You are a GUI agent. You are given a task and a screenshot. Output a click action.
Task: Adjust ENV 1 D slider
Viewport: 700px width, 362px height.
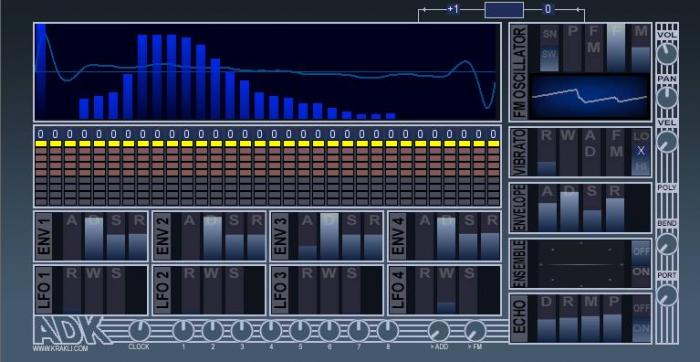coord(94,236)
